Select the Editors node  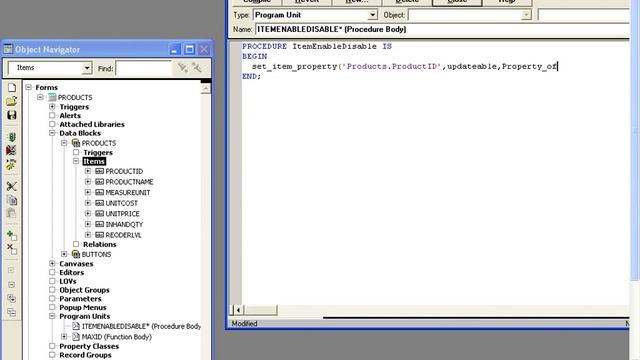(x=71, y=272)
